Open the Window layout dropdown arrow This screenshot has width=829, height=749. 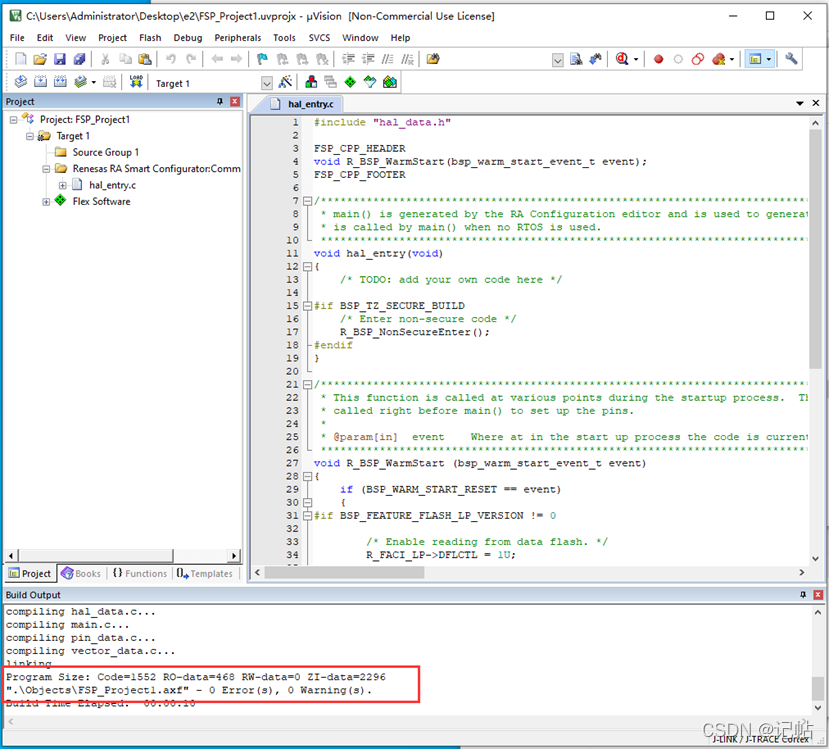pyautogui.click(x=768, y=59)
